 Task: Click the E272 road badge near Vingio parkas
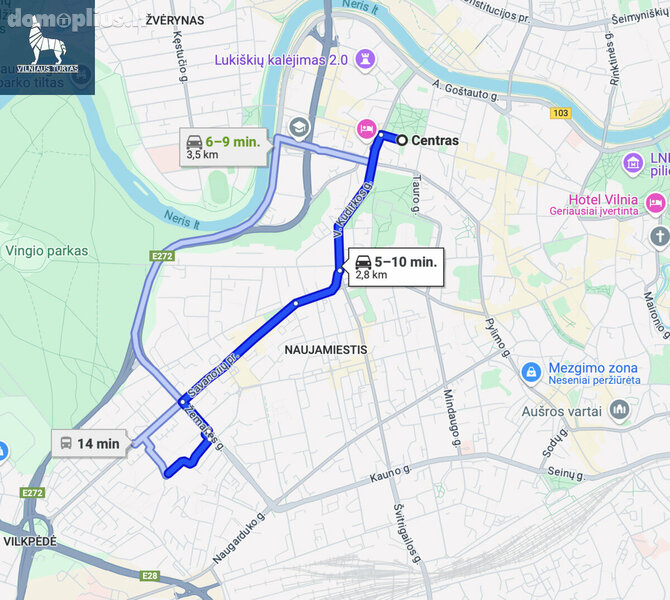tap(163, 256)
